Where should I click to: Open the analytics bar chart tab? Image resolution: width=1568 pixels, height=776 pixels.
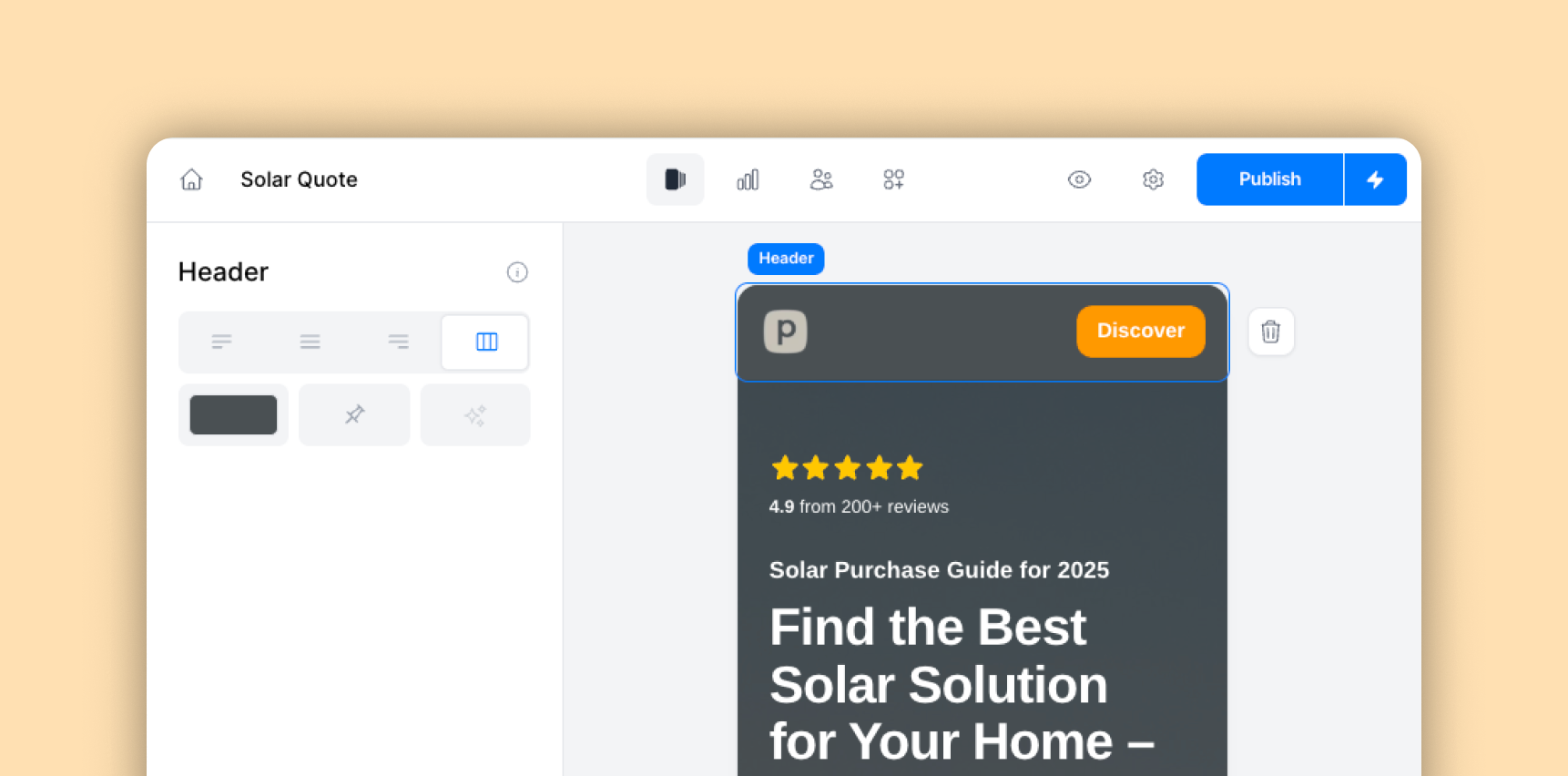[748, 179]
